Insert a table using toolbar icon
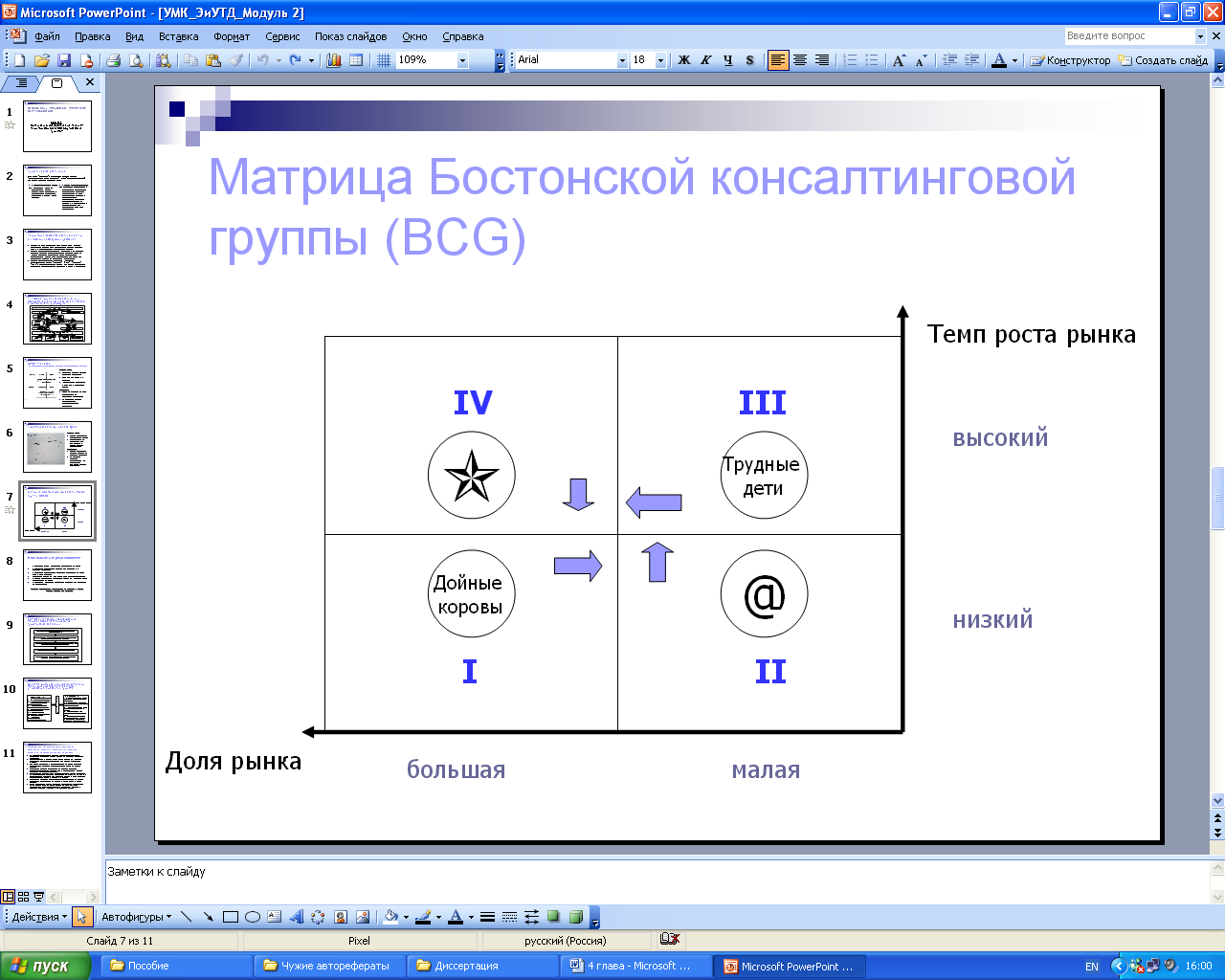1225x980 pixels. (x=356, y=60)
